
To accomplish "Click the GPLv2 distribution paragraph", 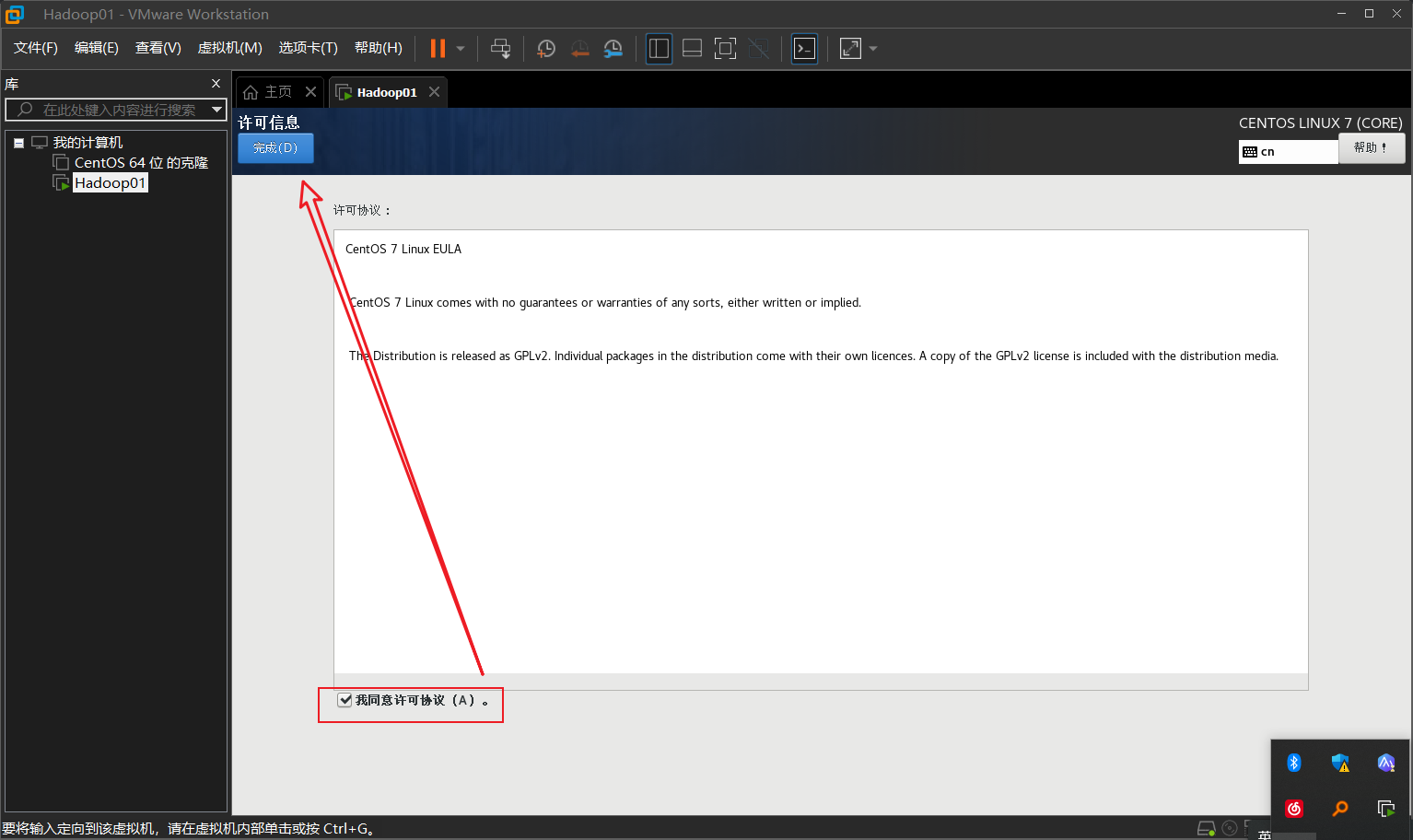I will coord(813,356).
